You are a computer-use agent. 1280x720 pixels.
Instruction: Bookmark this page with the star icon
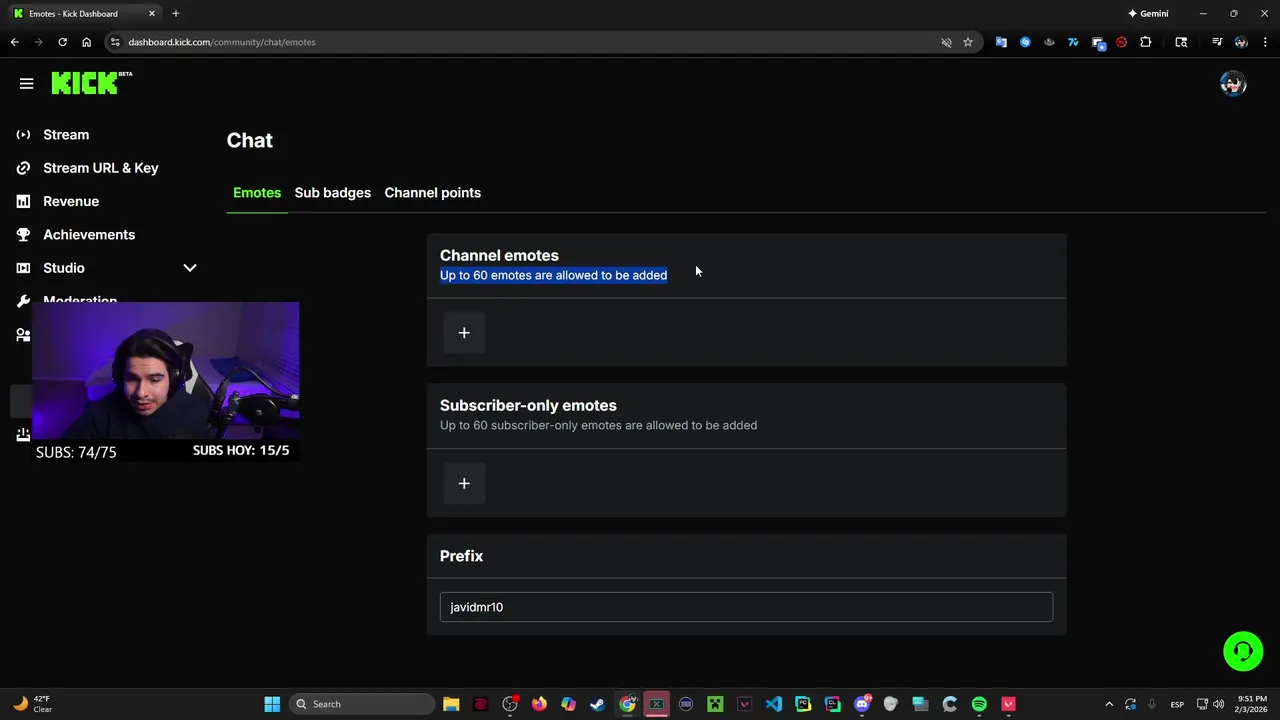pos(968,42)
